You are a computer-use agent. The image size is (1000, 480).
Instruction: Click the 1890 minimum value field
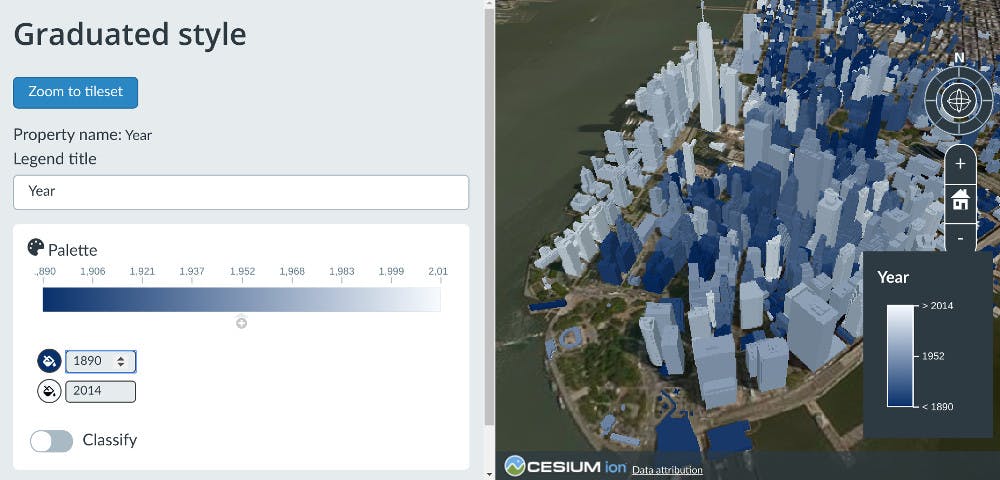pos(90,361)
